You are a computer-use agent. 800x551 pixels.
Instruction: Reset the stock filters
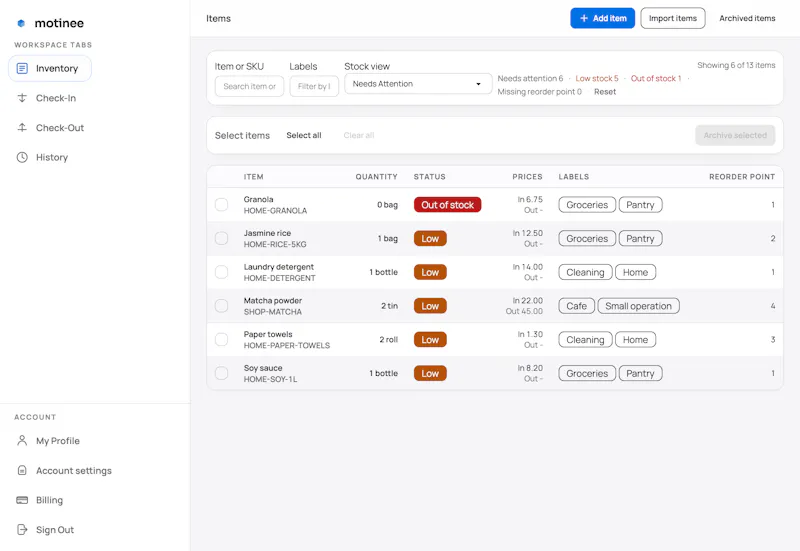point(605,92)
